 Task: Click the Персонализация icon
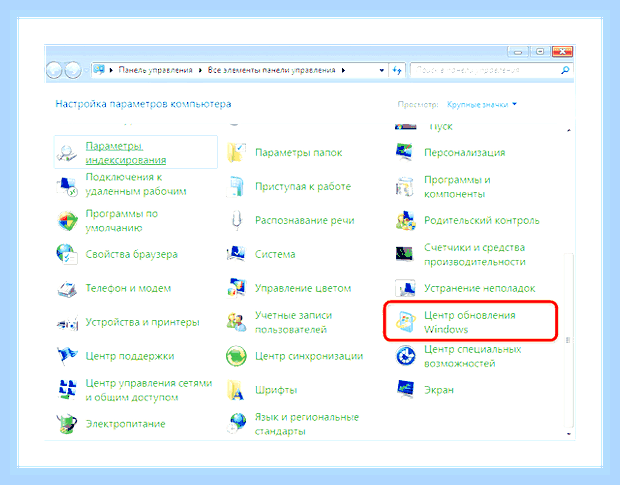click(x=405, y=152)
